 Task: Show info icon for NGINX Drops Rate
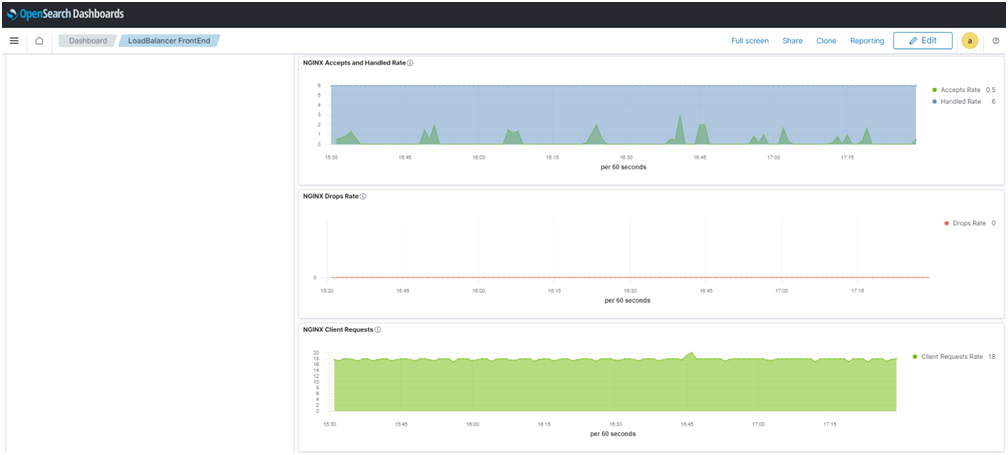point(363,196)
